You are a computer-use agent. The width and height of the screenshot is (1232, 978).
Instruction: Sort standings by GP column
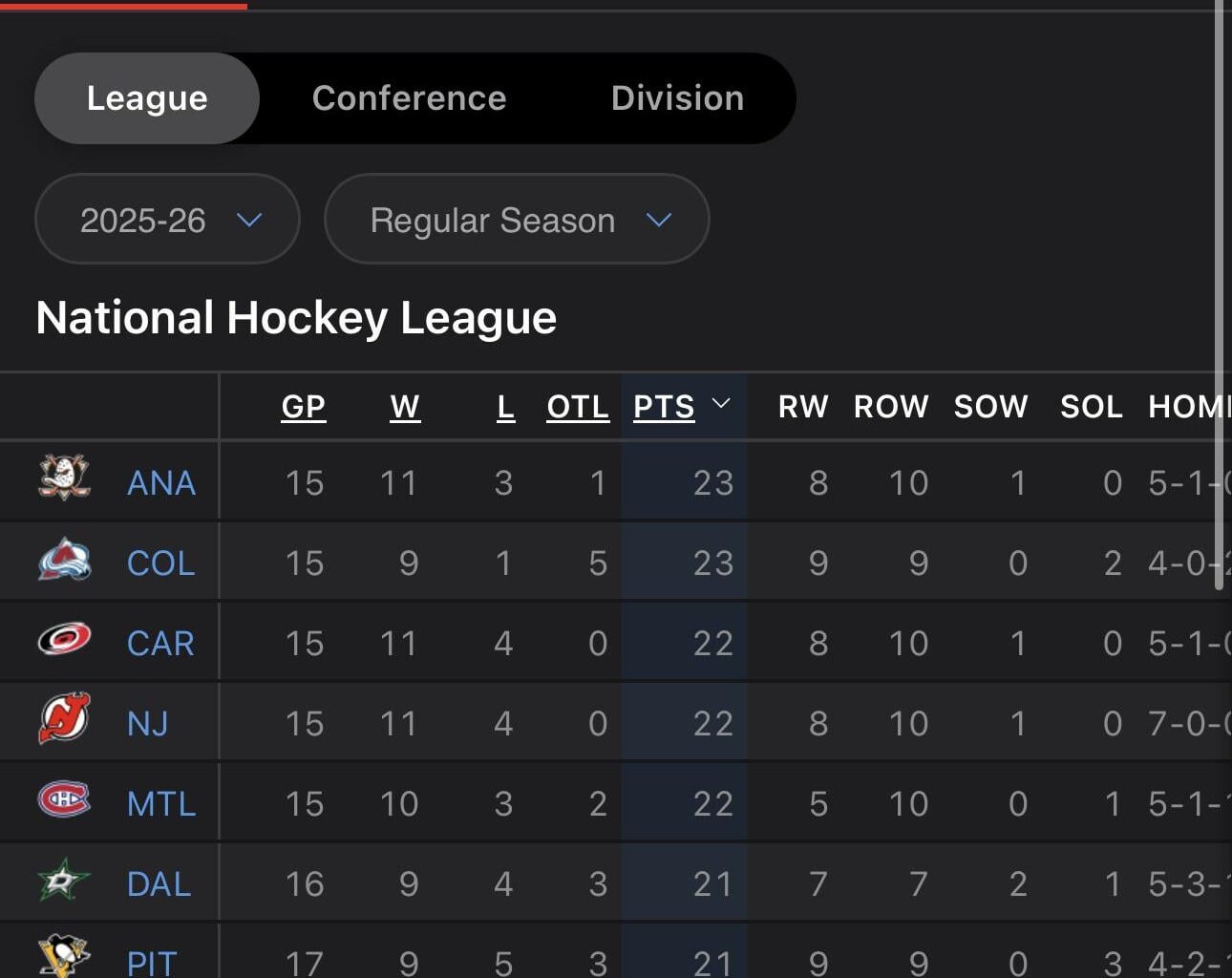point(303,406)
